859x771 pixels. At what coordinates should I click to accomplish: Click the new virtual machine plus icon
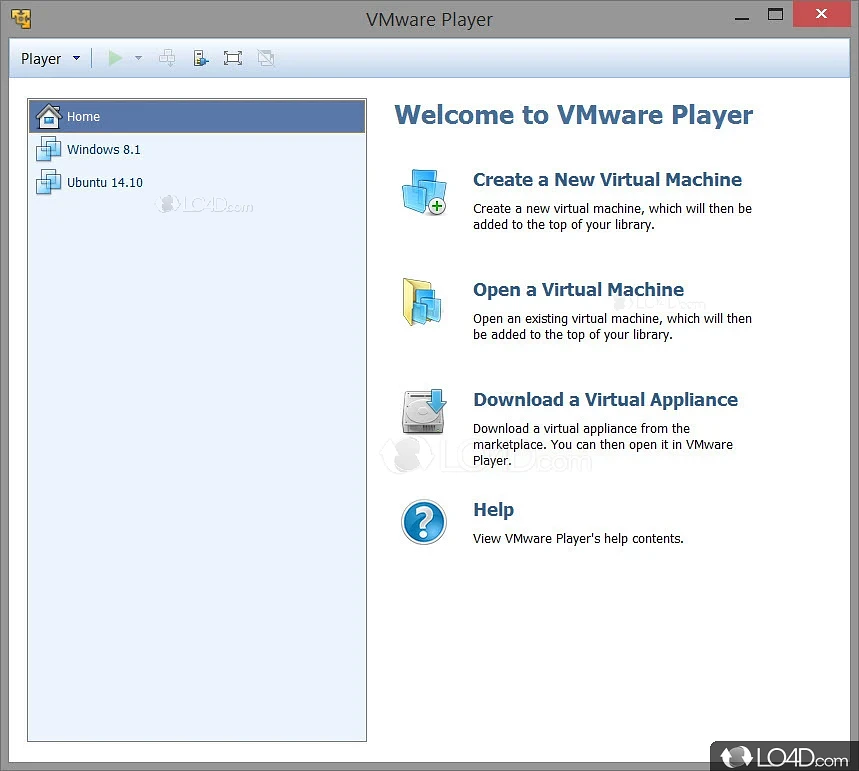423,192
